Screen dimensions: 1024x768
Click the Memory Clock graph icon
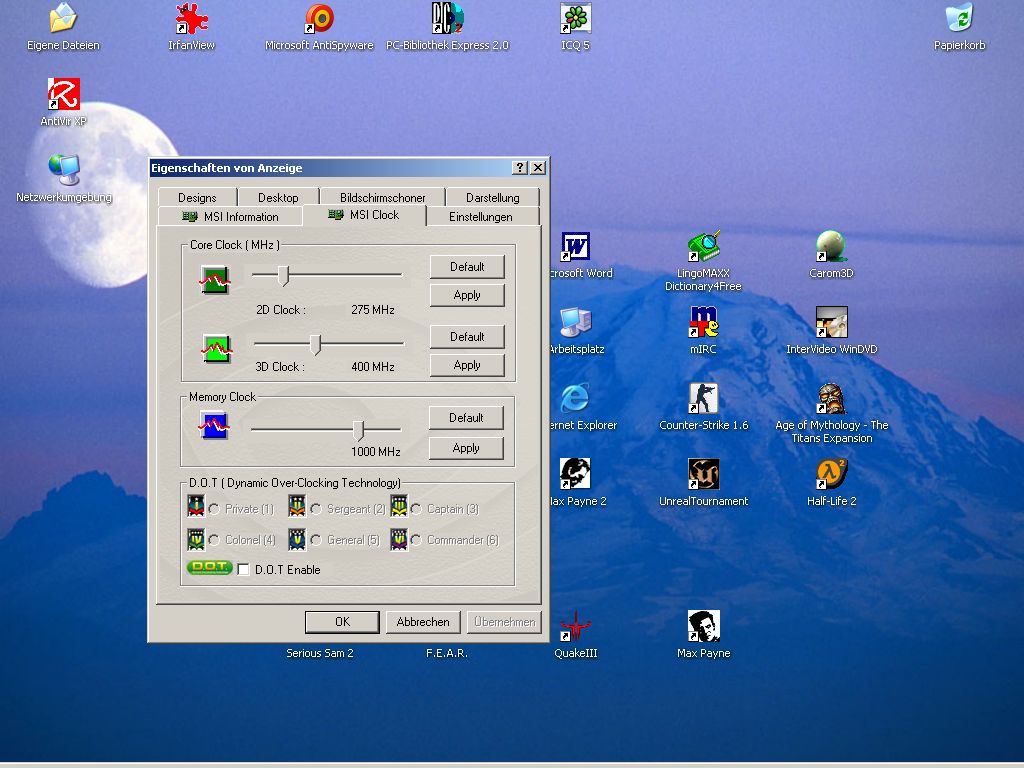coord(214,426)
